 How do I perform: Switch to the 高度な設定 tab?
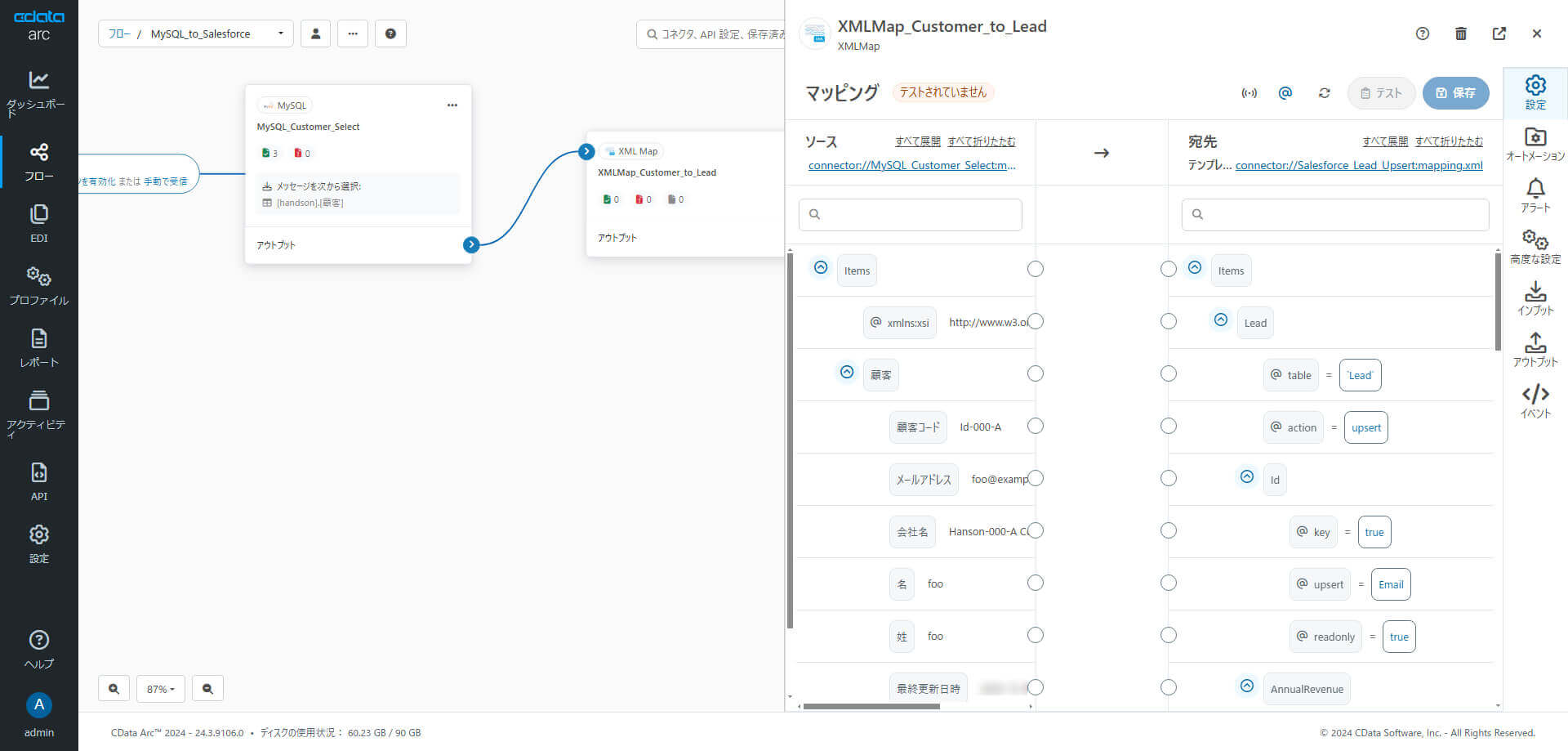[1535, 248]
